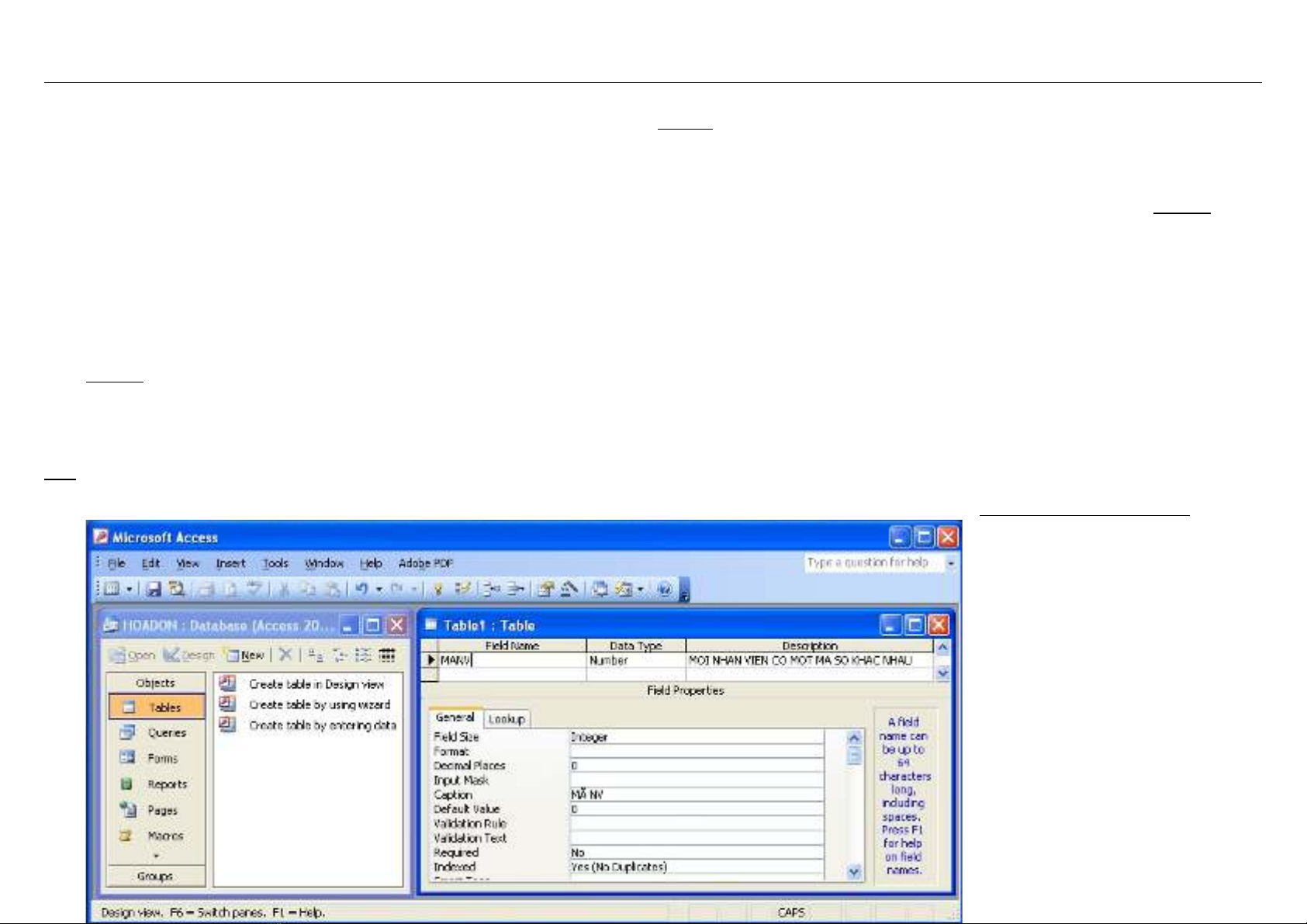1307x924 pixels.
Task: Switch to List view in database window
Action: coord(363,655)
